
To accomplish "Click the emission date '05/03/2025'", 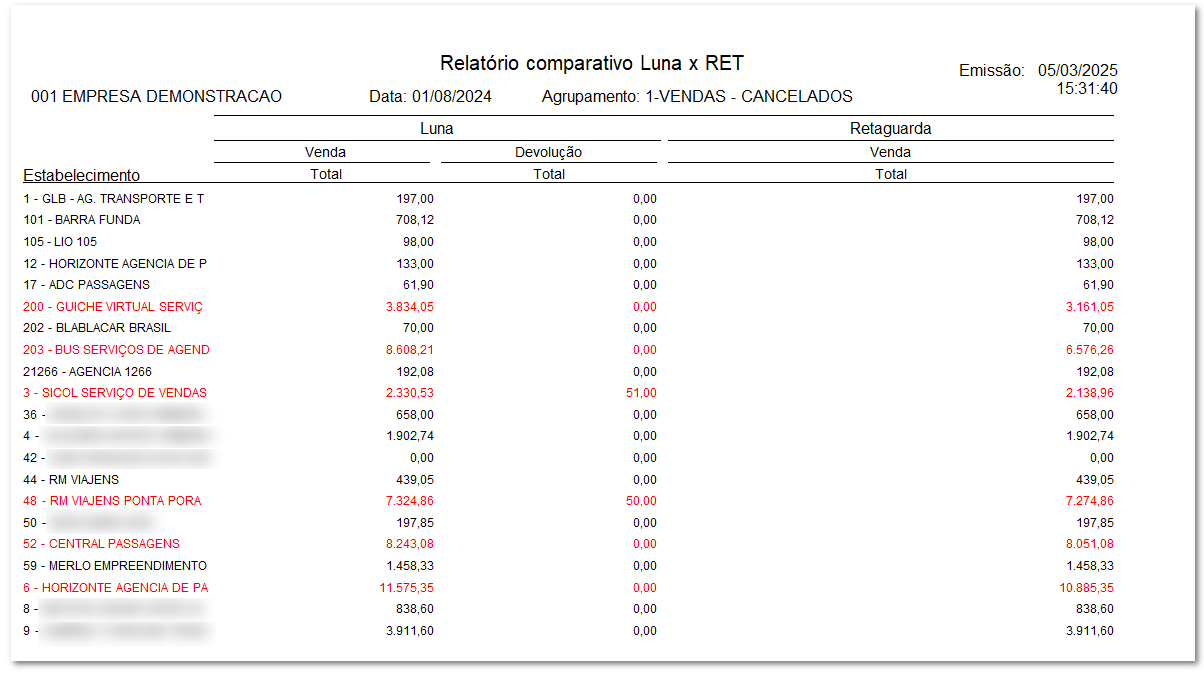I will tap(1077, 71).
